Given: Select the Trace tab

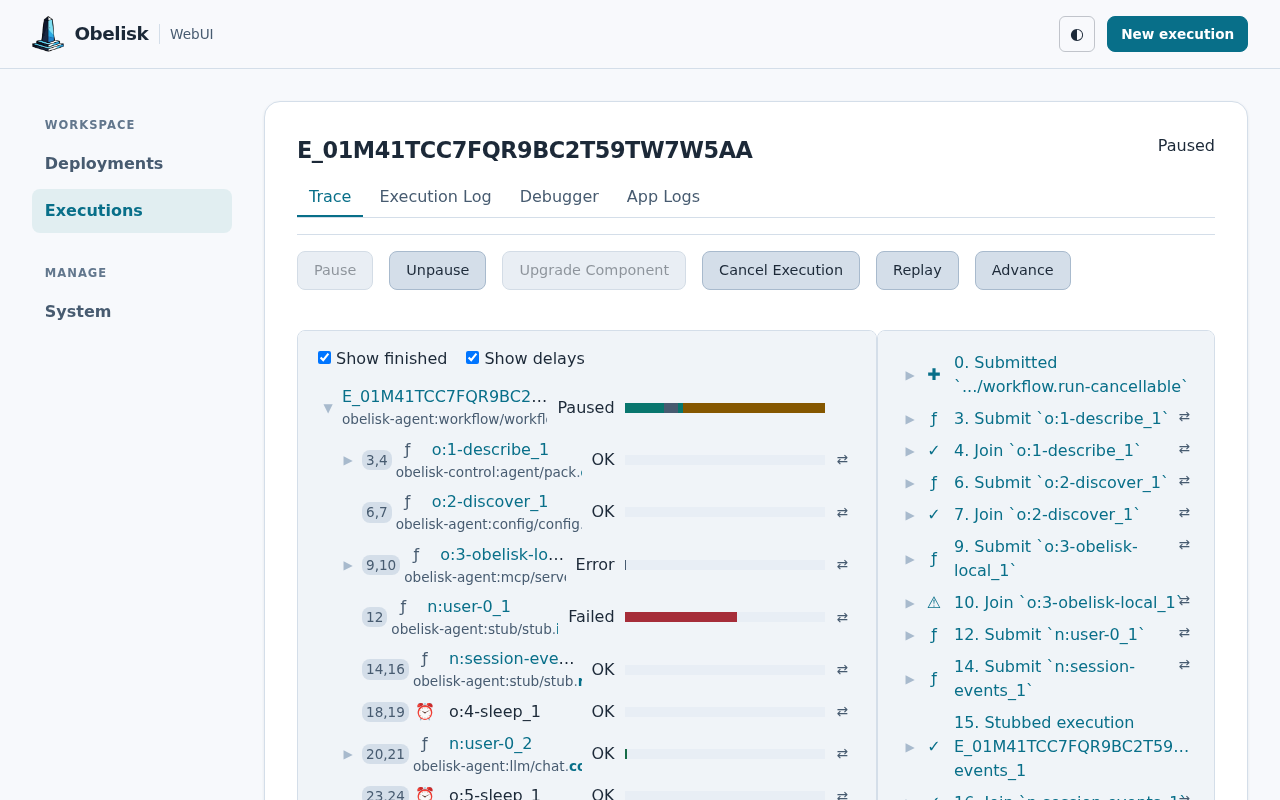Looking at the screenshot, I should [330, 197].
